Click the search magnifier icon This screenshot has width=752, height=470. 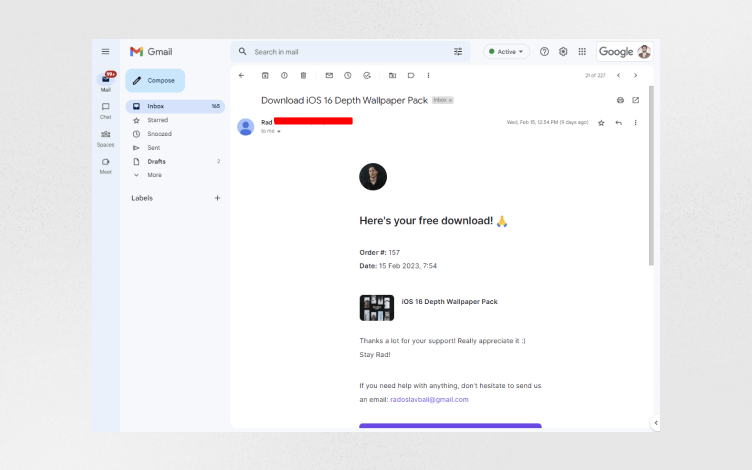pyautogui.click(x=243, y=51)
